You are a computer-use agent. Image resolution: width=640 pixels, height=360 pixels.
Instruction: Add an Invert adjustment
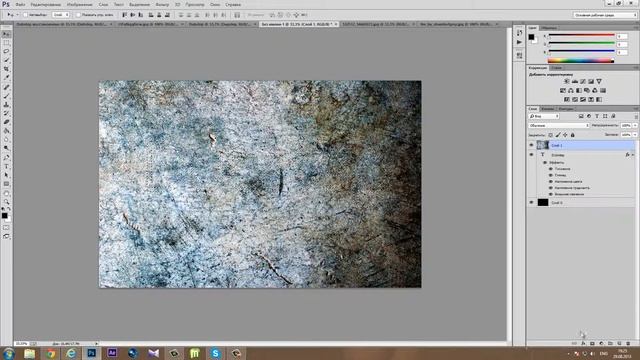567,100
